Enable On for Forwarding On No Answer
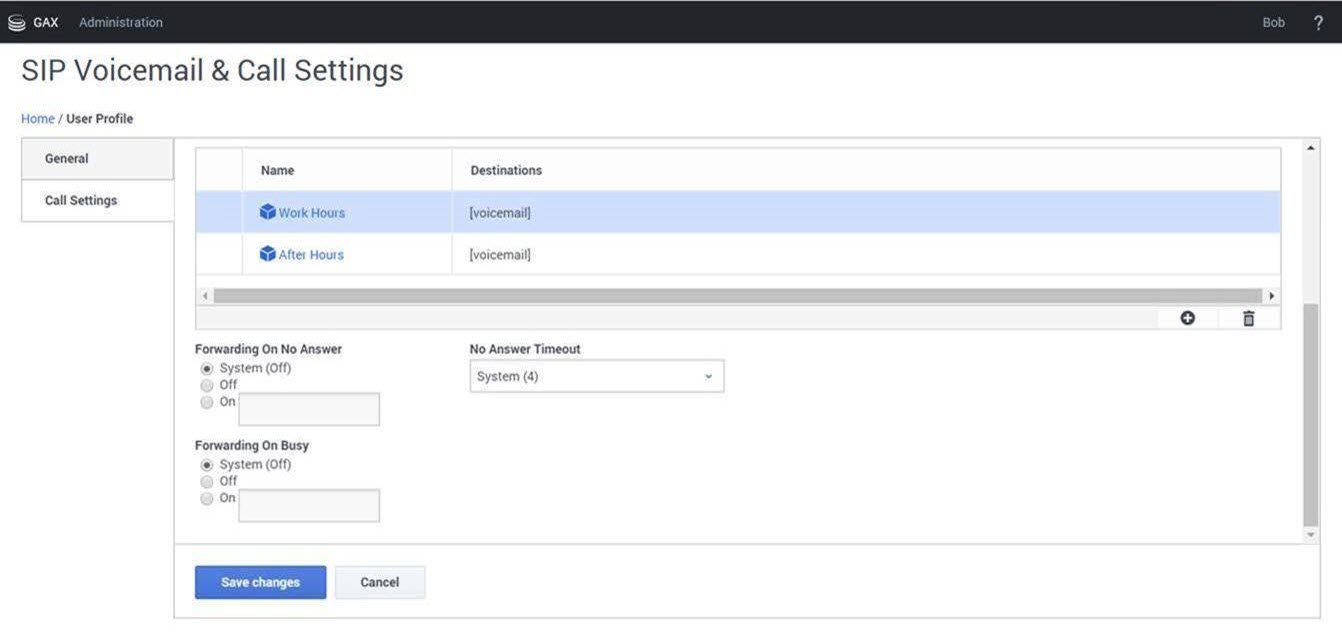This screenshot has width=1342, height=639. point(207,402)
